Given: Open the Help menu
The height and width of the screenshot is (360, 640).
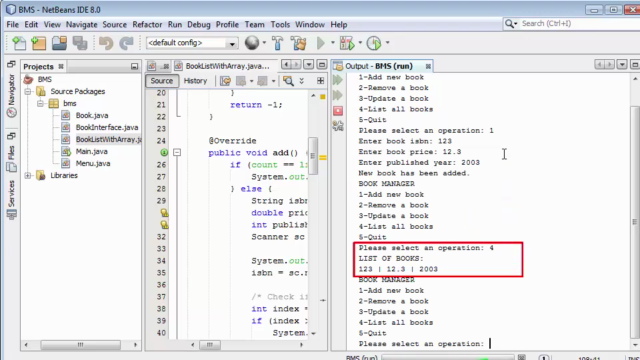Looking at the screenshot, I should click(338, 24).
